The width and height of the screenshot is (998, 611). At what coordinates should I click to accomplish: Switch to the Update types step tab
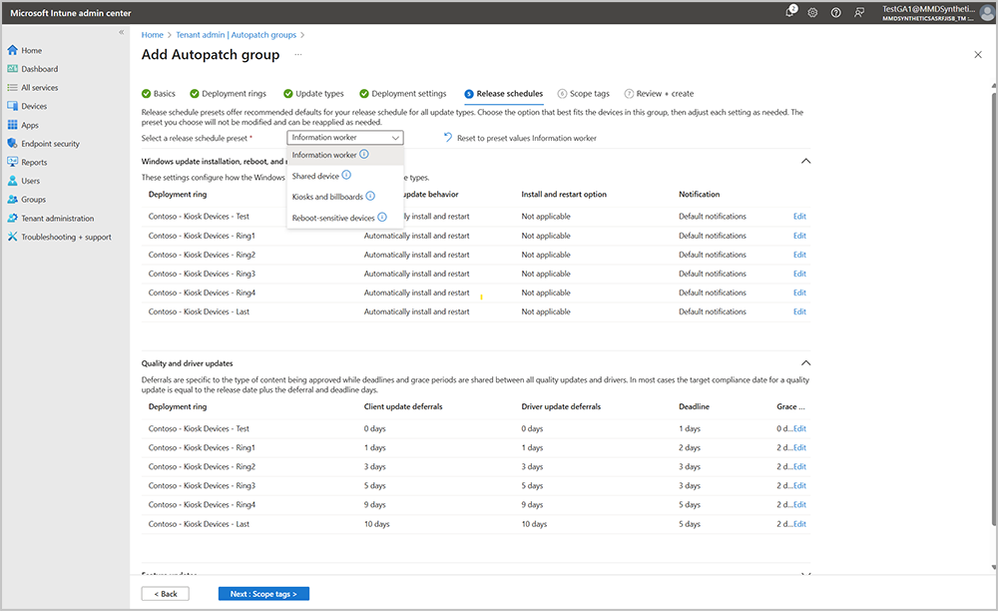click(313, 94)
